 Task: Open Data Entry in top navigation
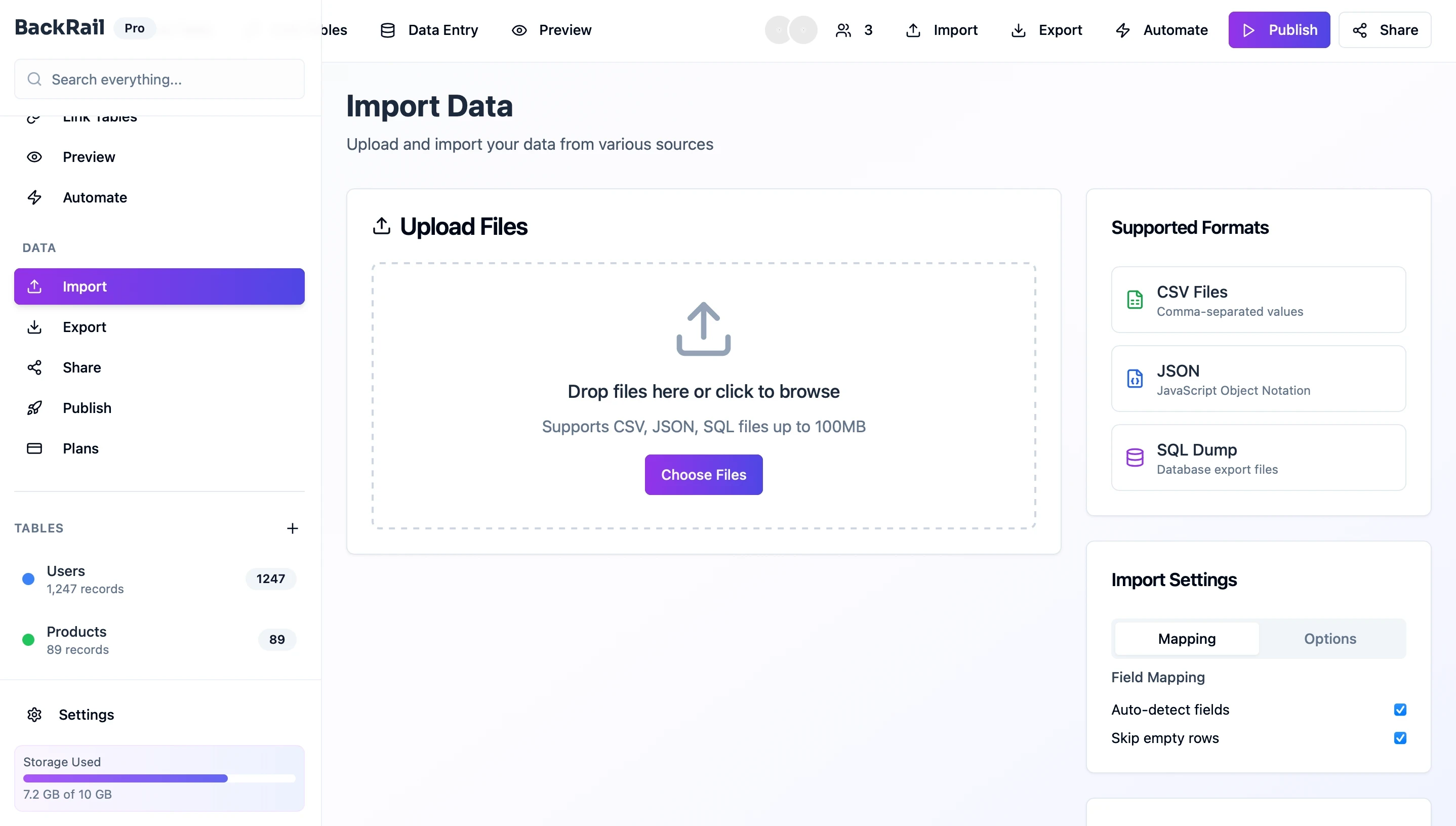tap(429, 30)
